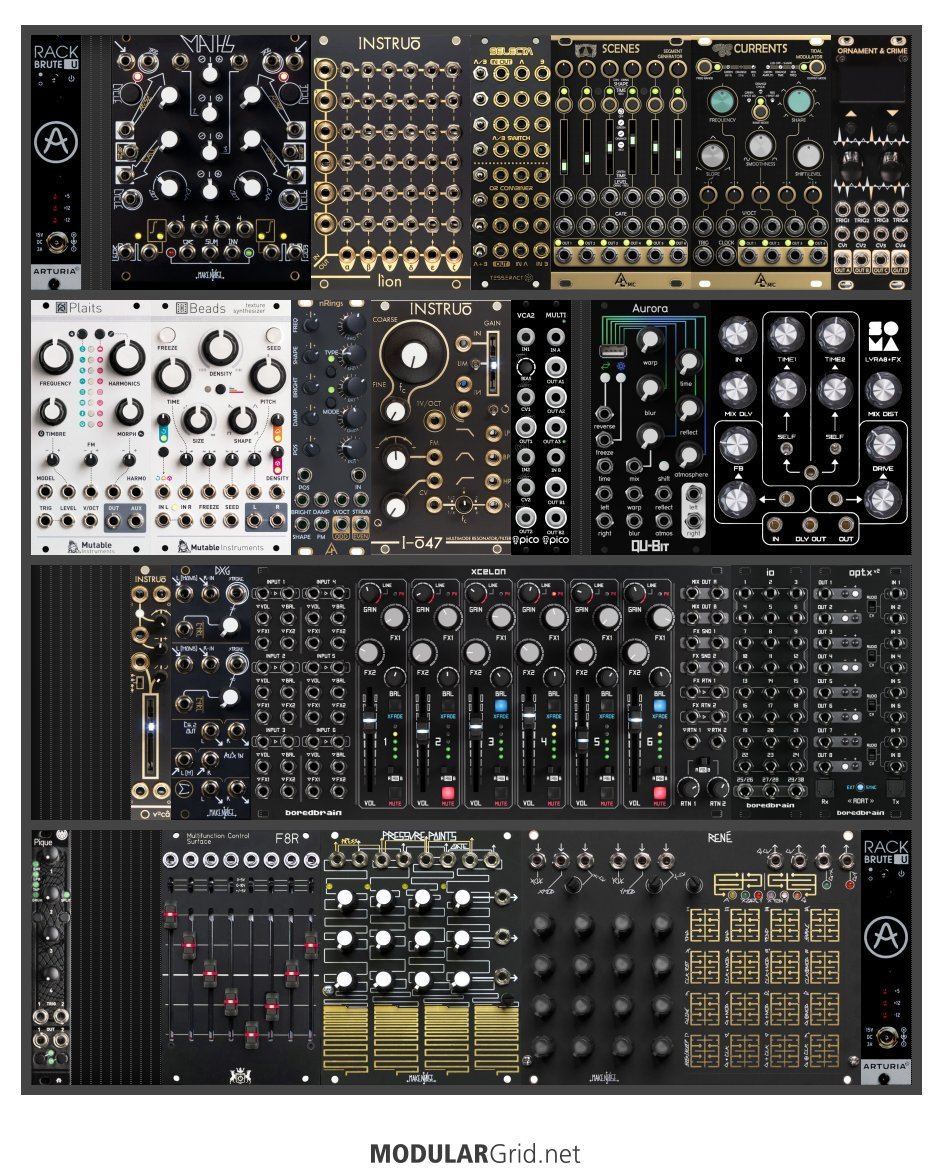Viewport: 952px width, 1175px height.
Task: Toggle the SEED button on Beads
Action: (x=274, y=335)
